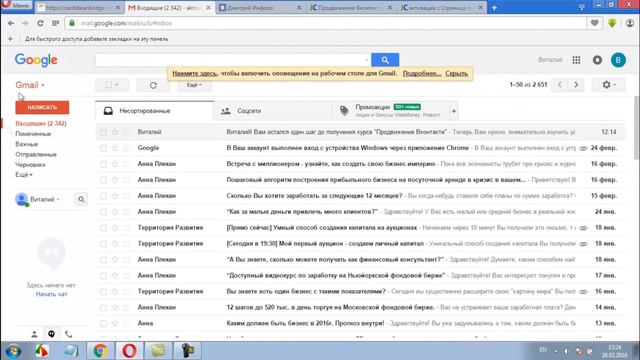Reload page in browser toolbar
The height and width of the screenshot is (360, 640).
coord(40,23)
